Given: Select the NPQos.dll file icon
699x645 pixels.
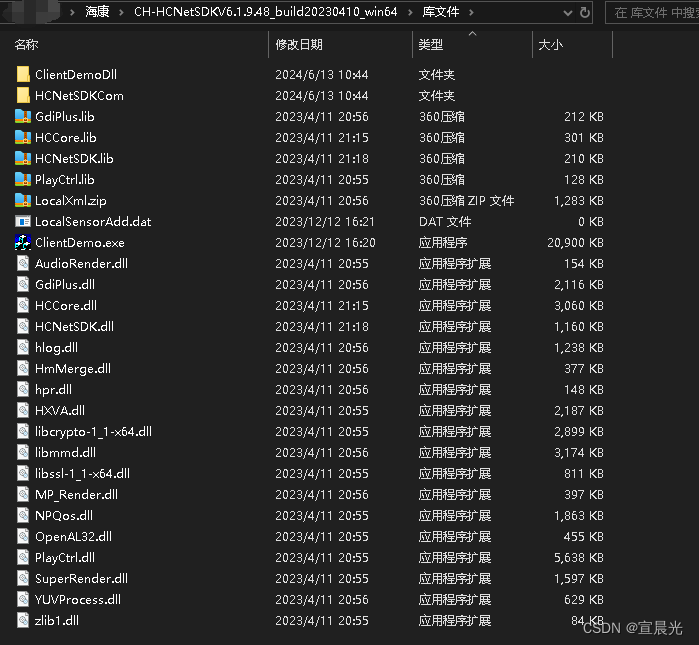Looking at the screenshot, I should point(23,515).
